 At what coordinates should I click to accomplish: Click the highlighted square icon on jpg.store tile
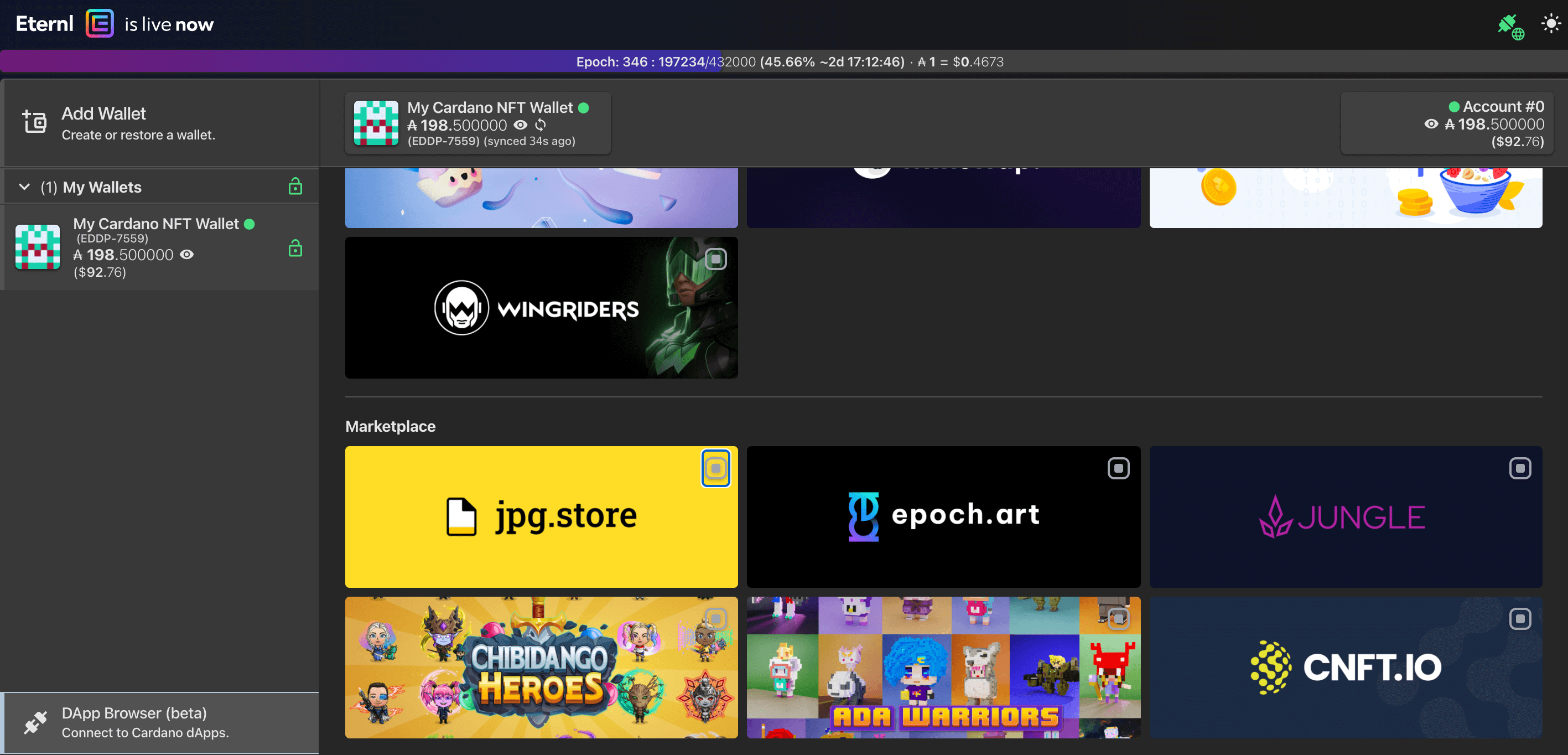tap(715, 468)
